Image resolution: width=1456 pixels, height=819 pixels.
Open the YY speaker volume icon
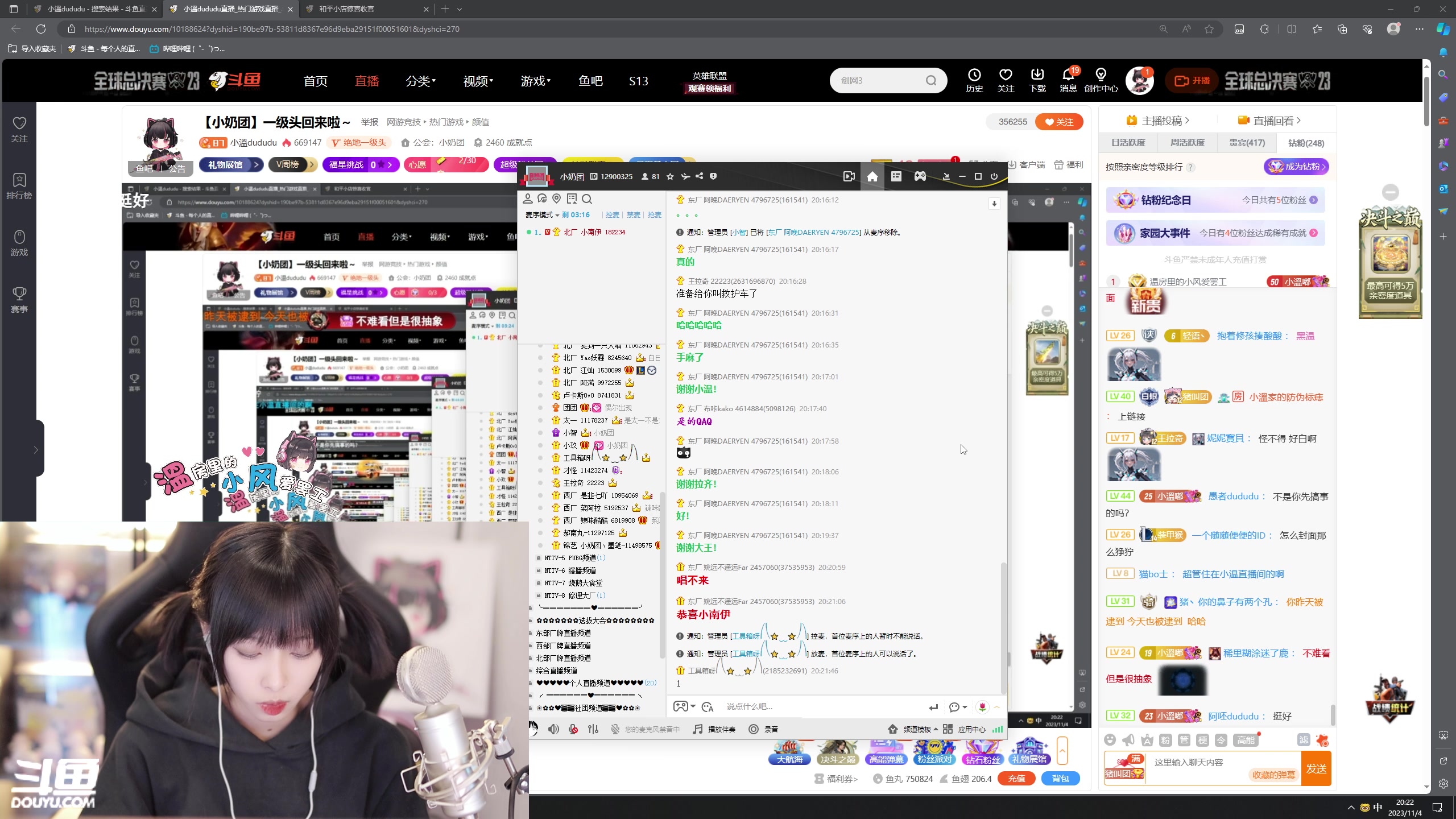[553, 729]
